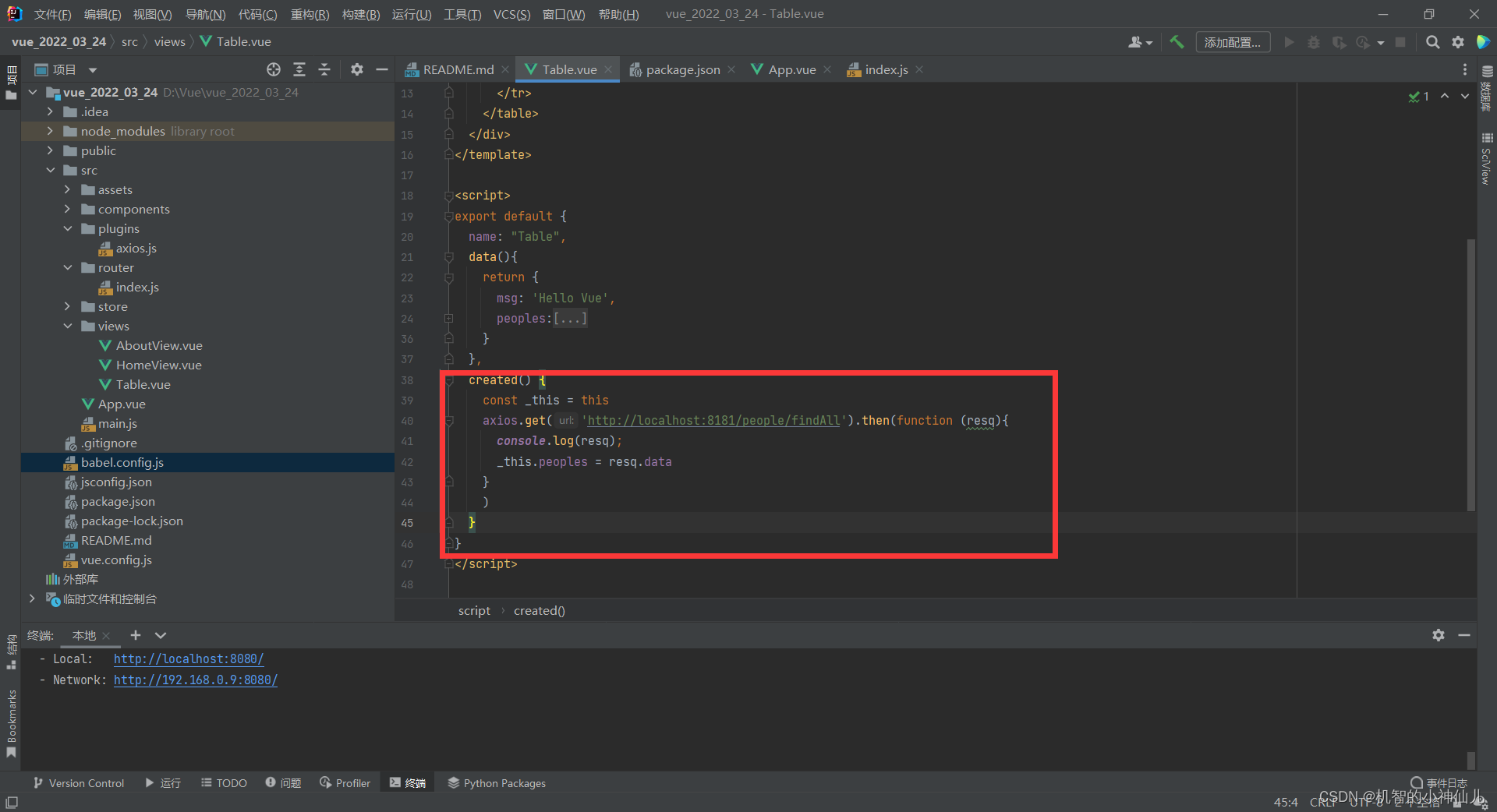1497x812 pixels.
Task: Collapse the plugins folder
Action: click(x=67, y=228)
